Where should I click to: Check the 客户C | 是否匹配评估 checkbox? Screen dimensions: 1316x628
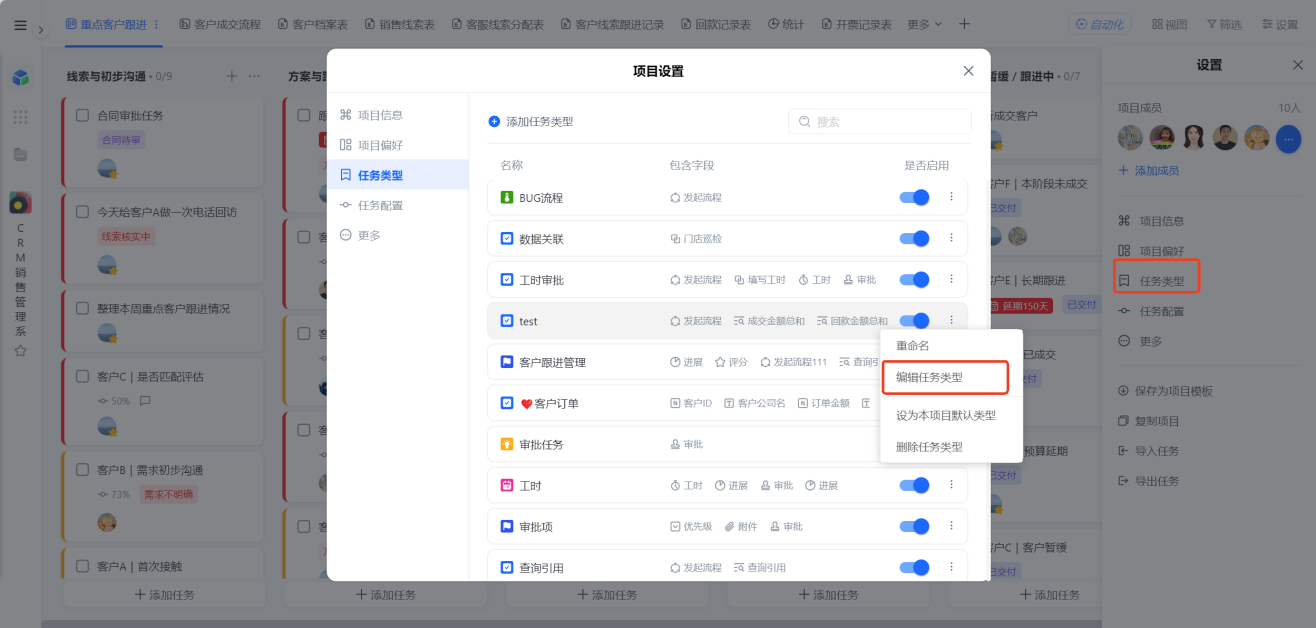pos(83,377)
